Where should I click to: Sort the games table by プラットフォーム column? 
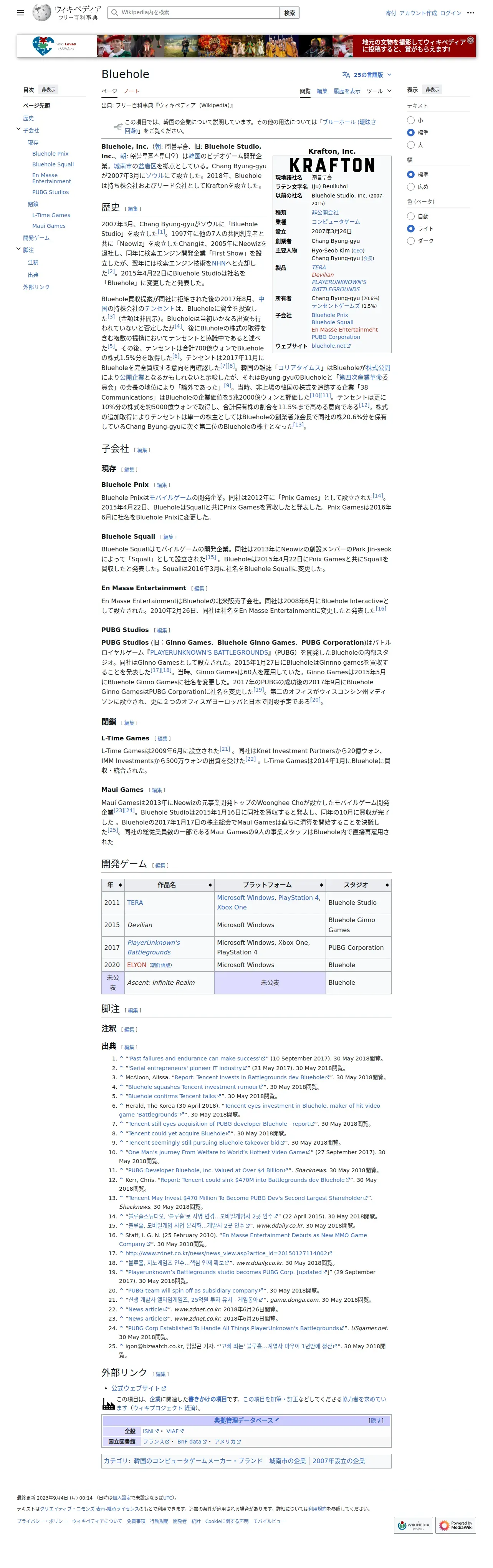(x=321, y=885)
